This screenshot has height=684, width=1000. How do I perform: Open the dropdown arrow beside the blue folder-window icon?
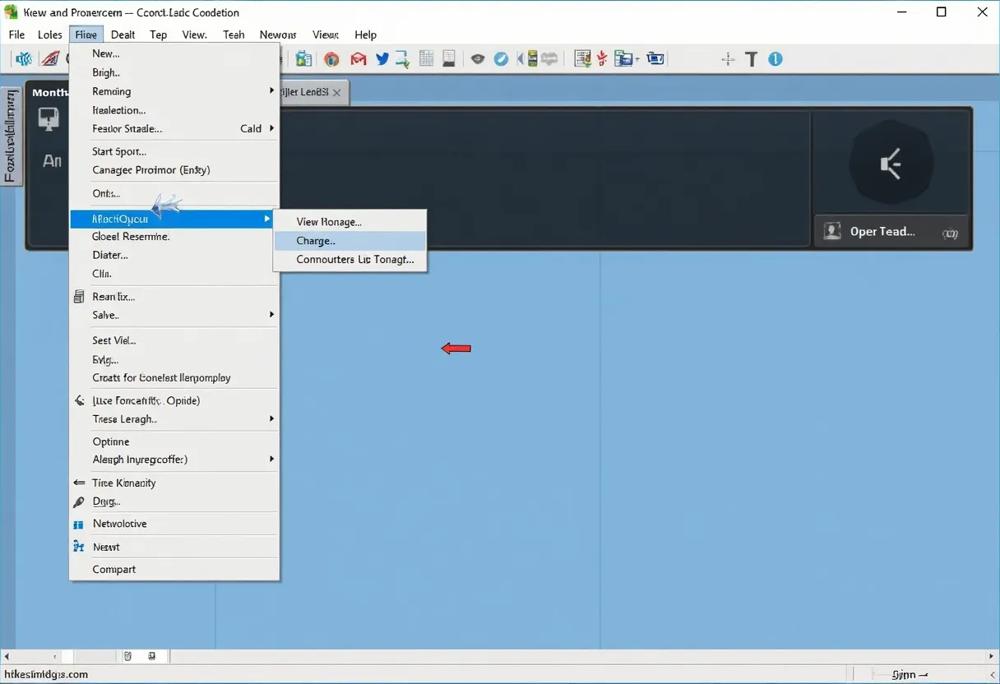[637, 59]
